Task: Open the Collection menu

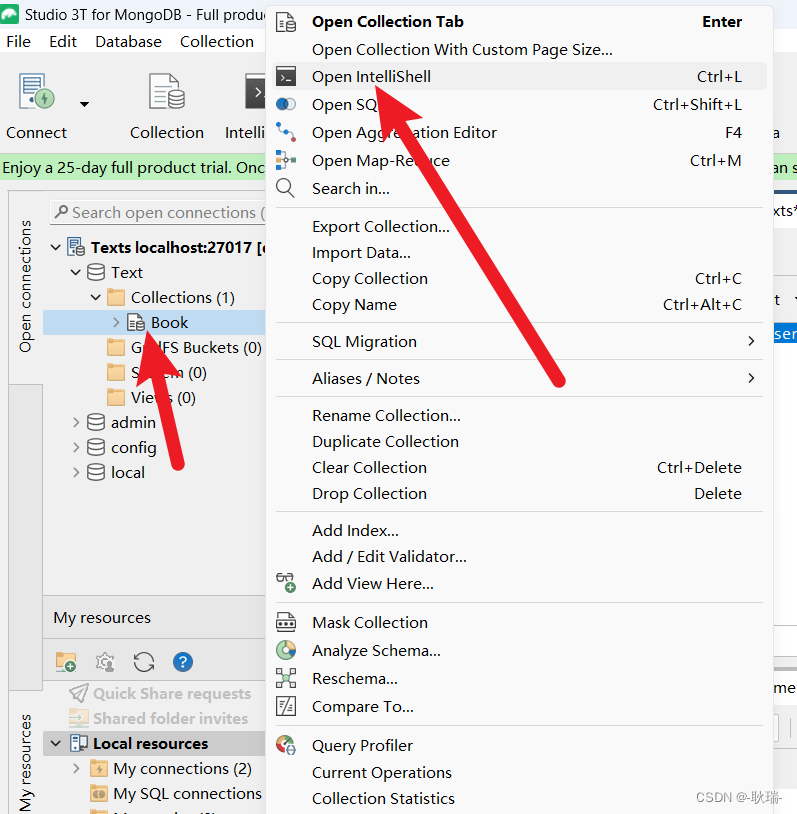Action: pyautogui.click(x=217, y=42)
